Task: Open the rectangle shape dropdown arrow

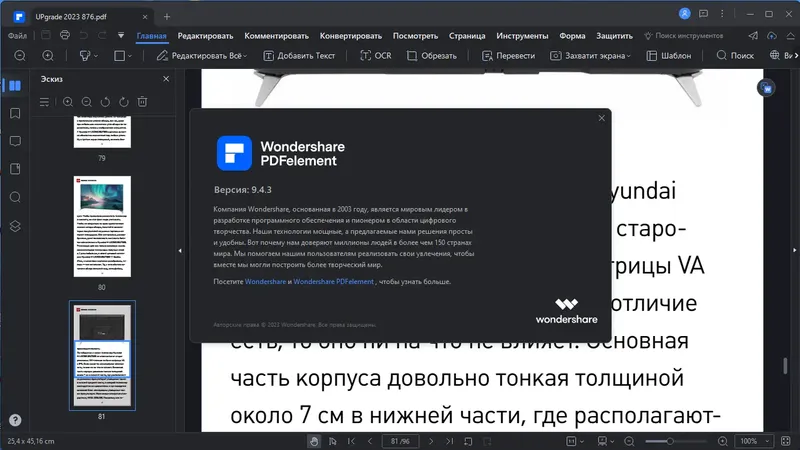Action: [130, 56]
